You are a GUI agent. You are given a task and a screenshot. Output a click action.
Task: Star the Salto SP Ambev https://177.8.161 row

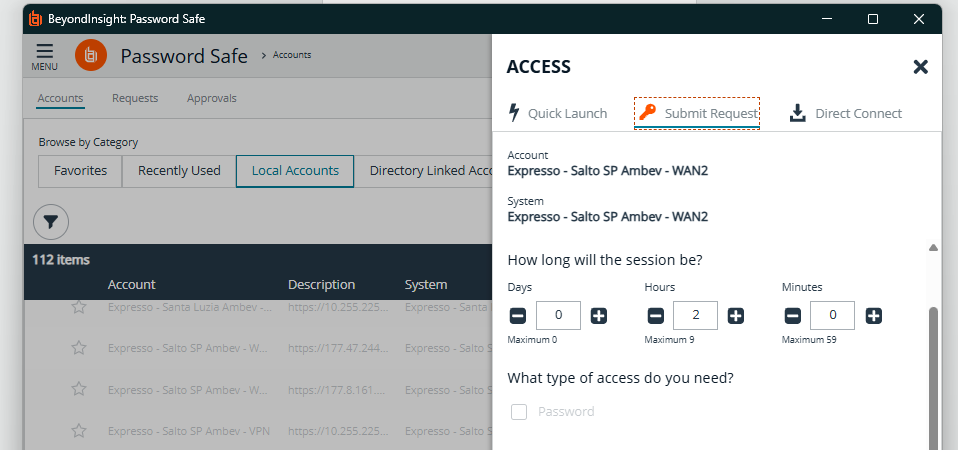click(x=79, y=389)
